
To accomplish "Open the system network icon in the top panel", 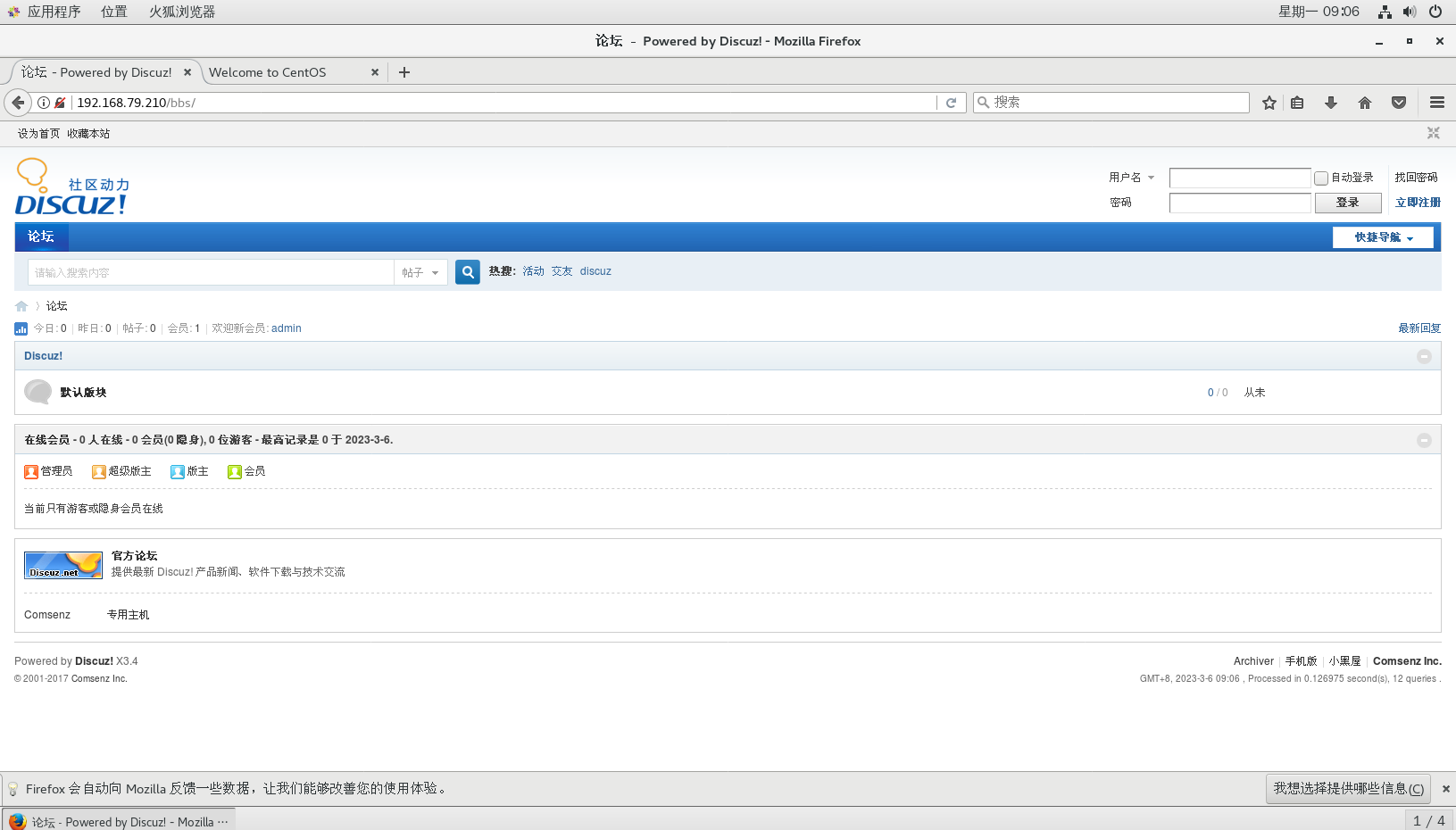I will pos(1385,12).
